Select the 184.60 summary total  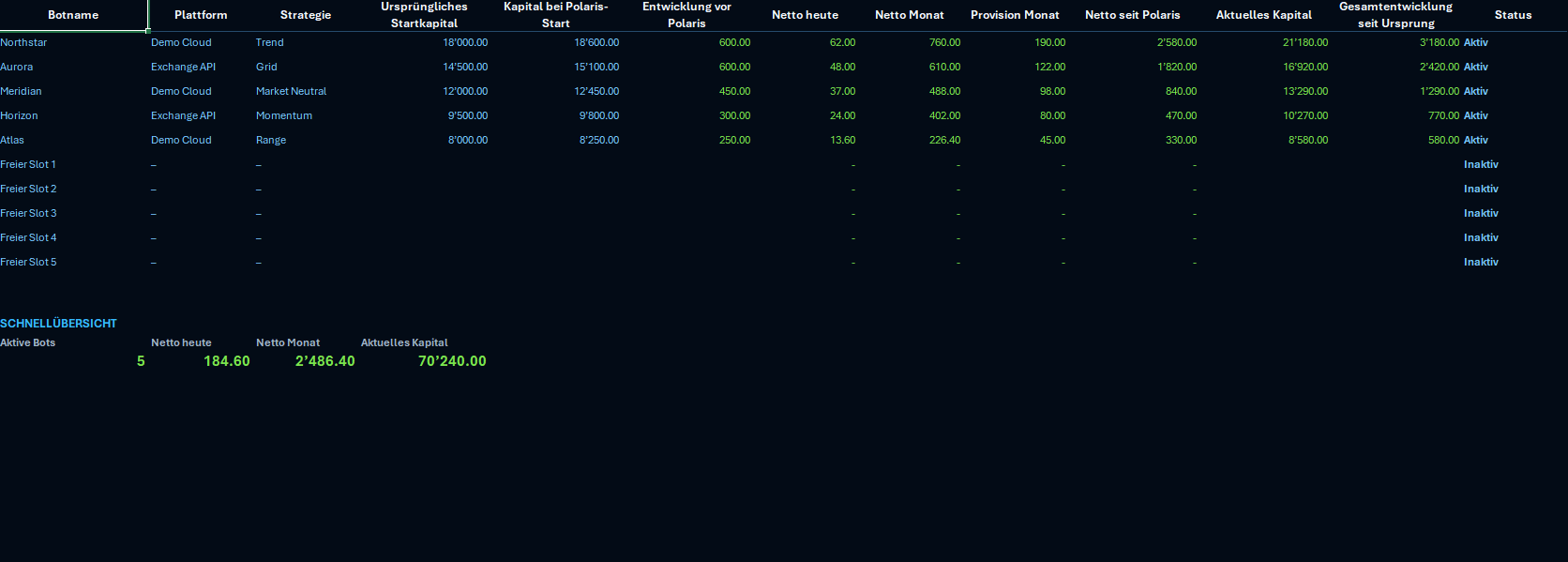(x=227, y=361)
